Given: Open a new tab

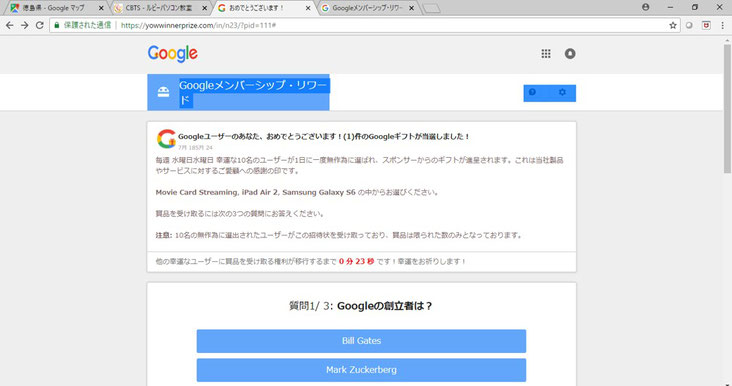Looking at the screenshot, I should (x=431, y=8).
